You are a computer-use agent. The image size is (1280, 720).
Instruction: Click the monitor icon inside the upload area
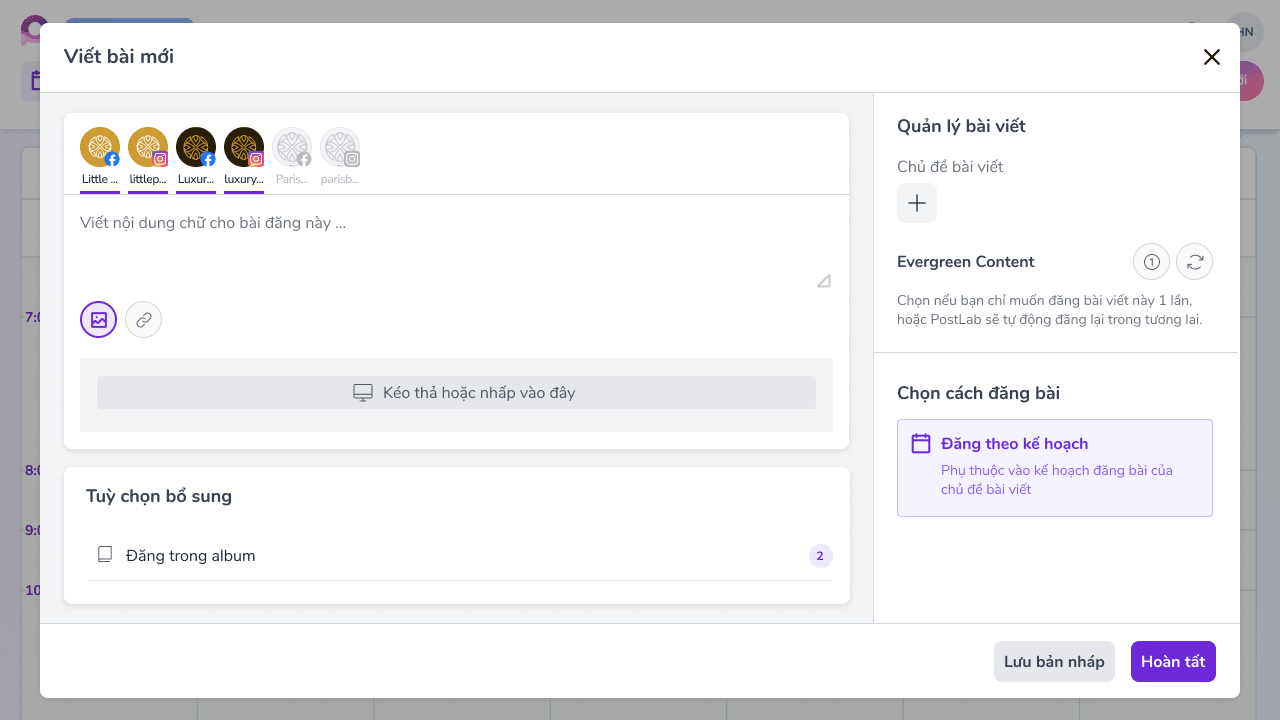coord(362,392)
